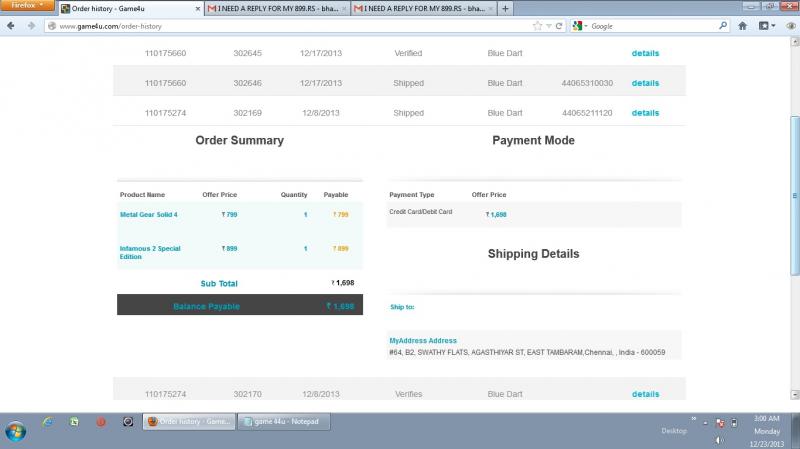This screenshot has width=800, height=449.
Task: Click the site identity globe icon
Action: pos(52,26)
